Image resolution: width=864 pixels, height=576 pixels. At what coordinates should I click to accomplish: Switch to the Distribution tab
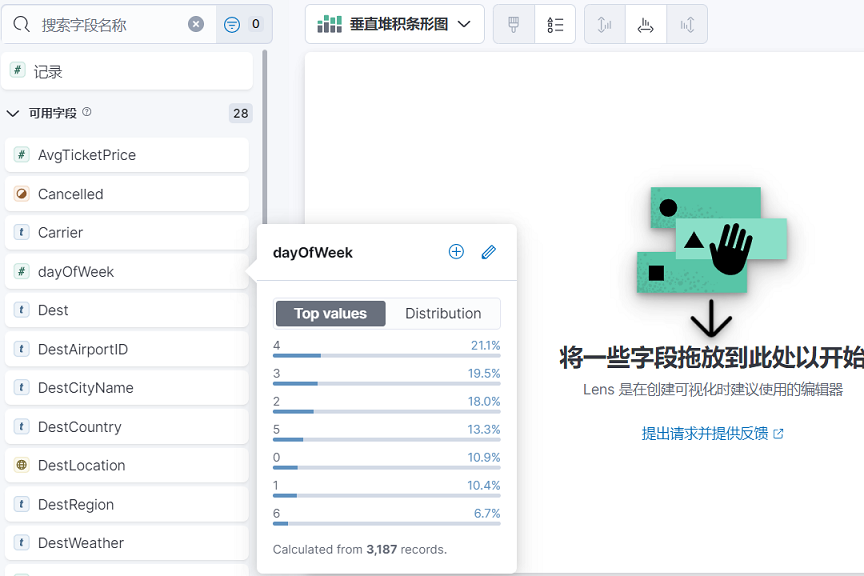pyautogui.click(x=443, y=313)
